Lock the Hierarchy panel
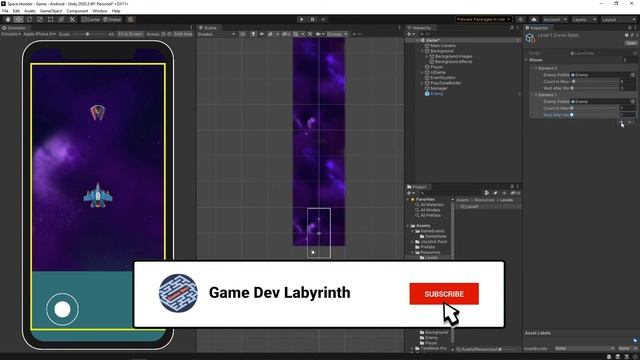Viewport: 640px width, 360px height. tap(512, 28)
